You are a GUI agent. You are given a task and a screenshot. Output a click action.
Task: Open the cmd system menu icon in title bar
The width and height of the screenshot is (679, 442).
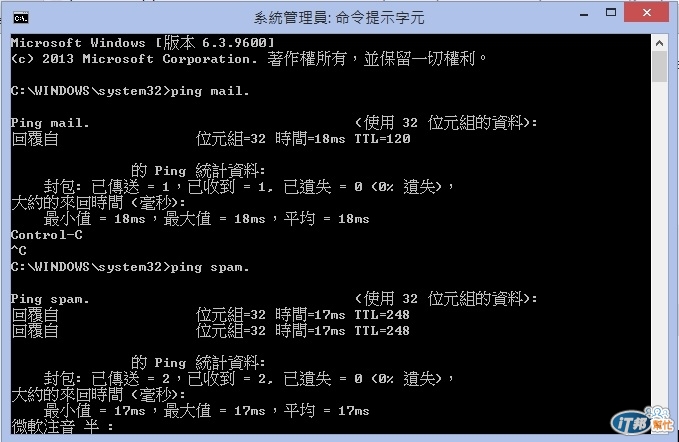coord(20,18)
